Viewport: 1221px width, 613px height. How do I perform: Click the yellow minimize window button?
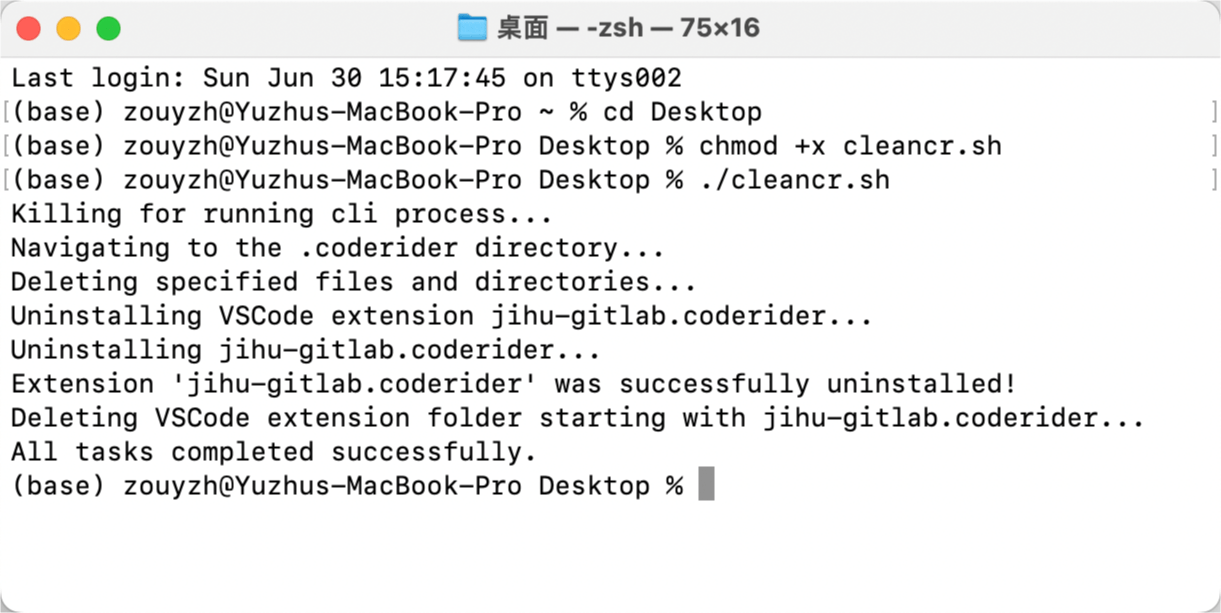tap(69, 28)
